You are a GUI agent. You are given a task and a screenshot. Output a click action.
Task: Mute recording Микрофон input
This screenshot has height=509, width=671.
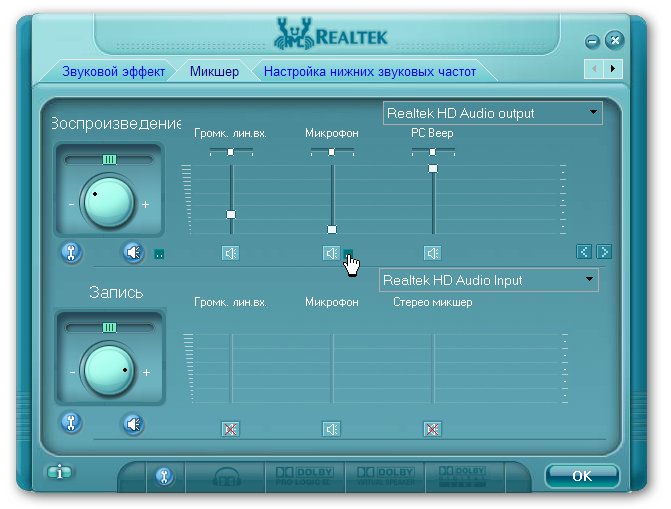pos(331,429)
